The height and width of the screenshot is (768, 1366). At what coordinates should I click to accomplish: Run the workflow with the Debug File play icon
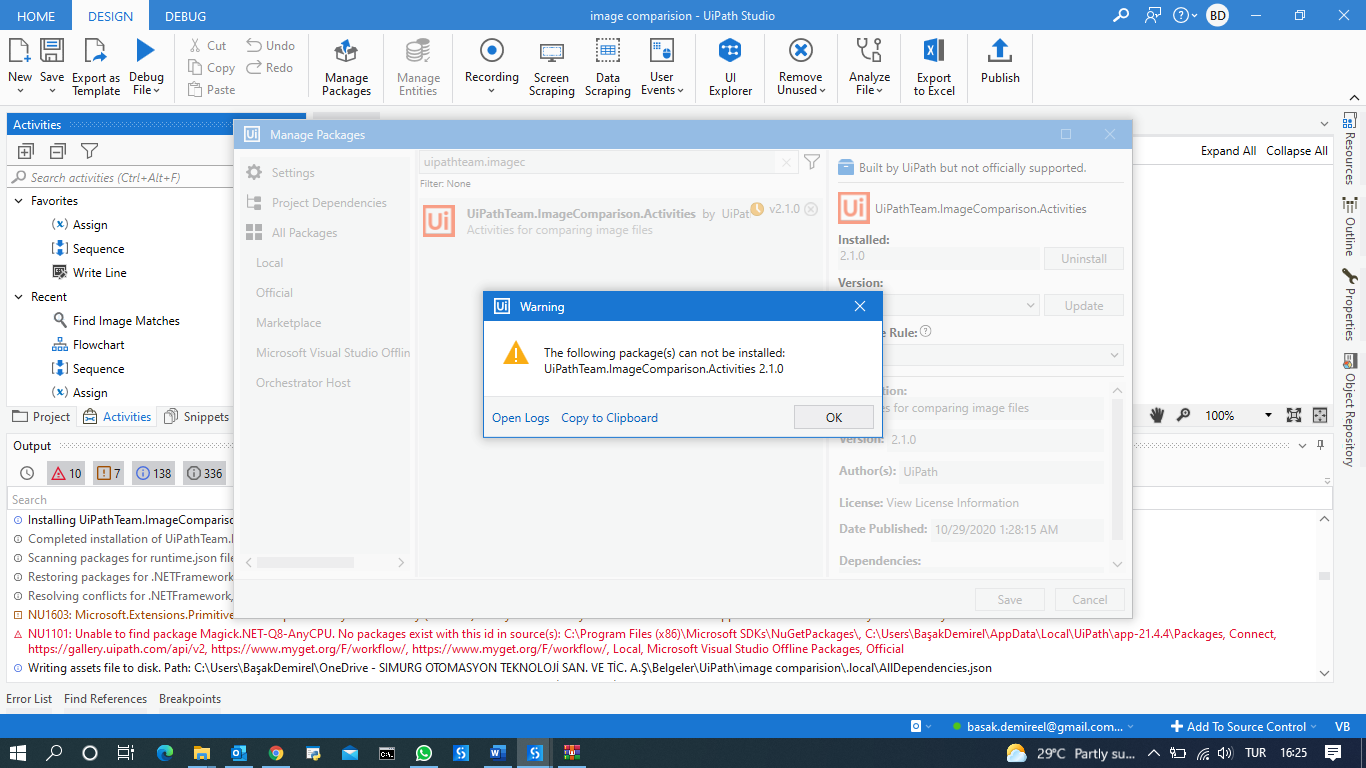[x=146, y=50]
